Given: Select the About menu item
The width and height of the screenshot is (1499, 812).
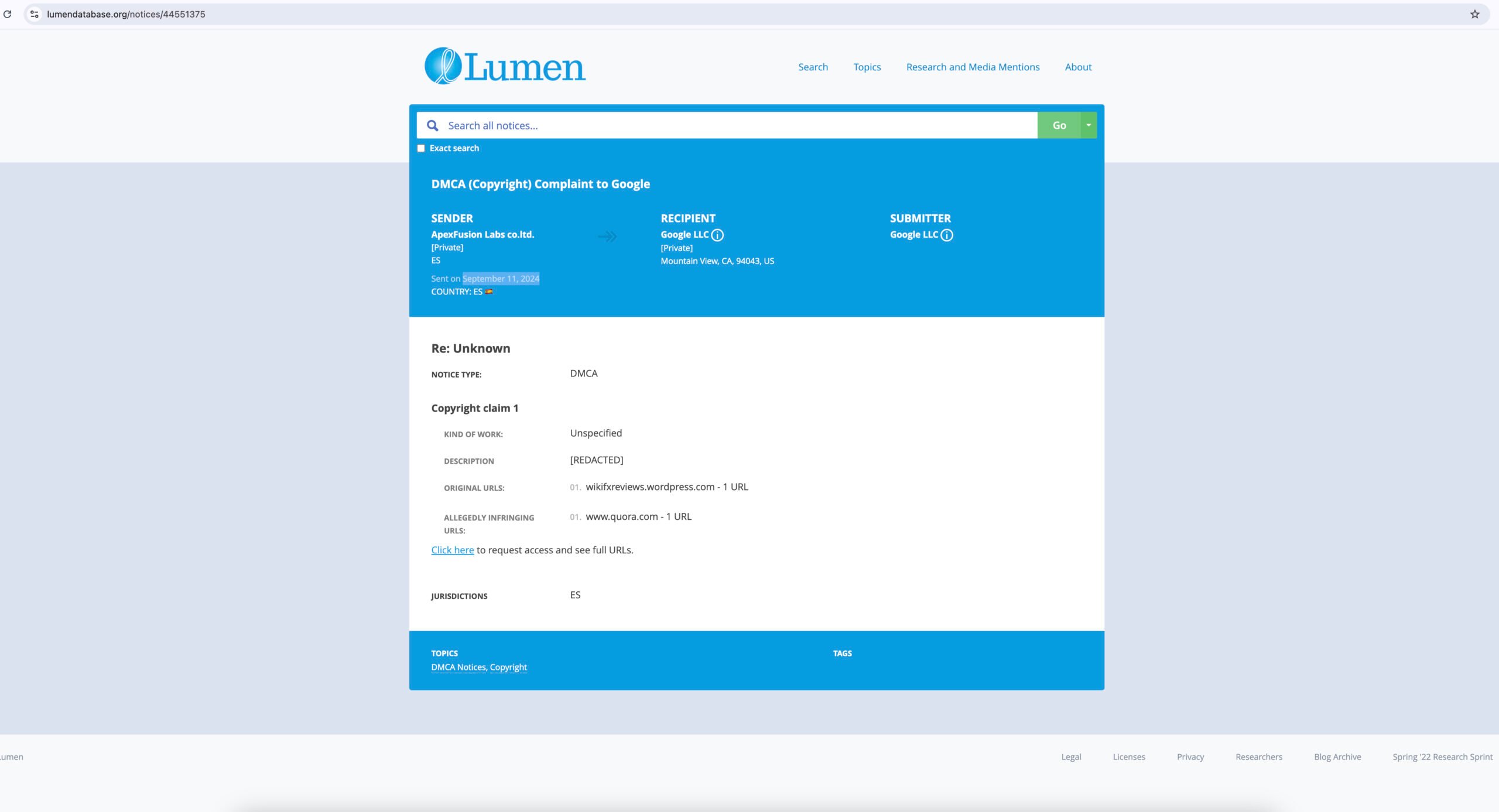Looking at the screenshot, I should (x=1077, y=66).
